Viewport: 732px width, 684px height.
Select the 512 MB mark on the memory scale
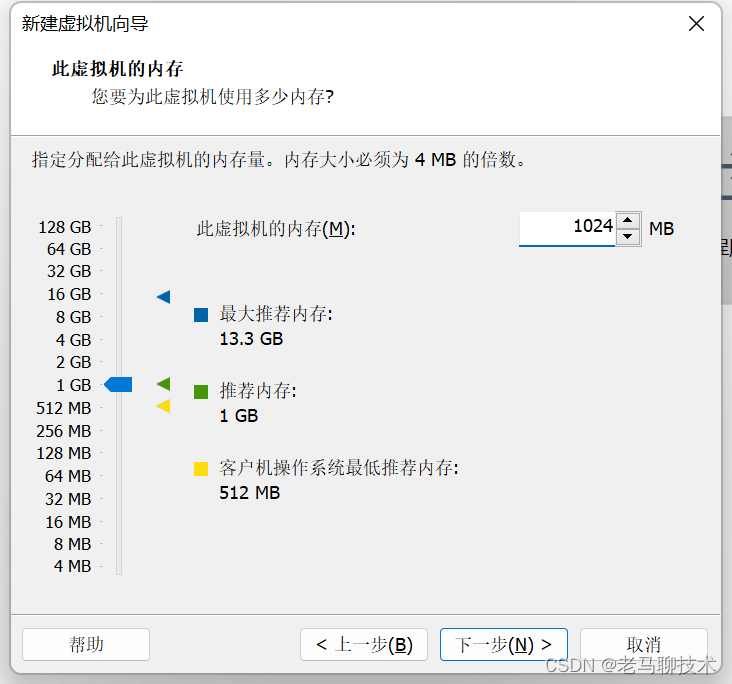click(x=63, y=408)
